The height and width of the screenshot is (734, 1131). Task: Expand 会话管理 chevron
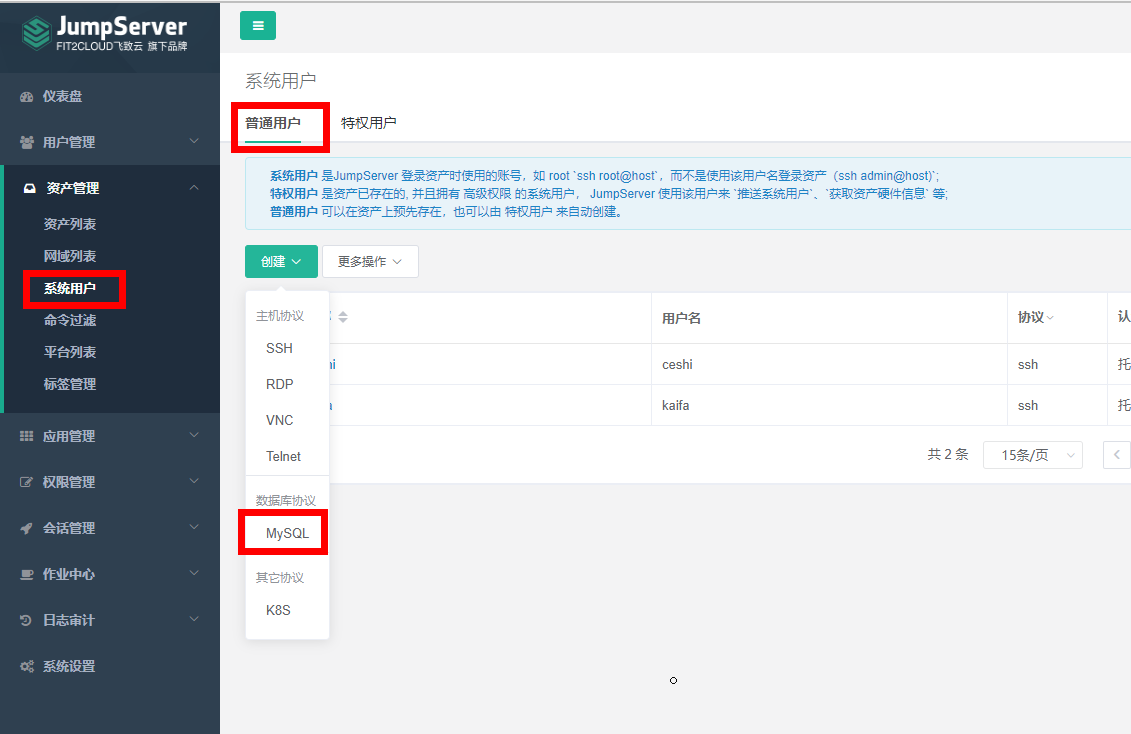coord(194,527)
